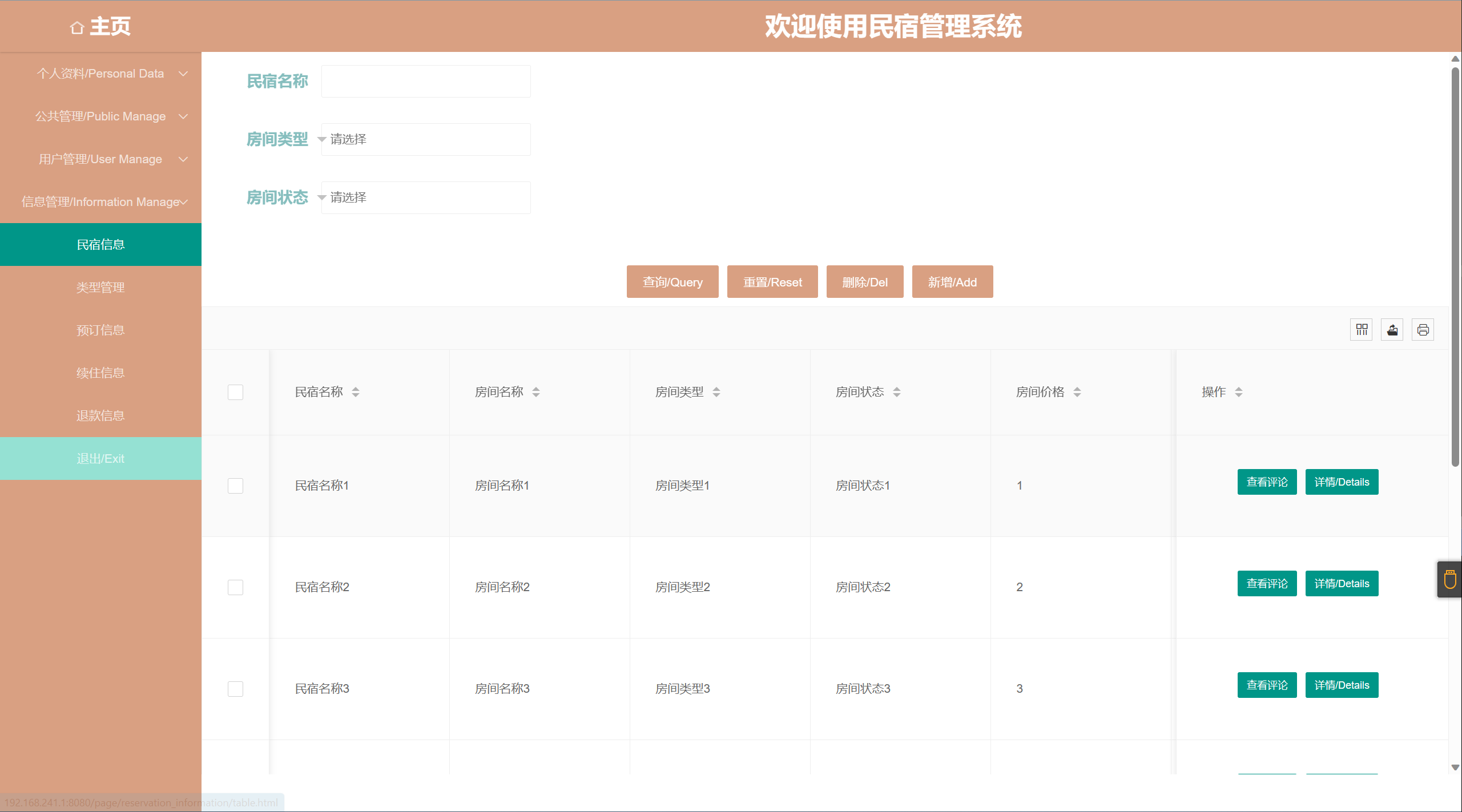1462x812 pixels.
Task: Open the 房间类型 dropdown
Action: tap(425, 139)
